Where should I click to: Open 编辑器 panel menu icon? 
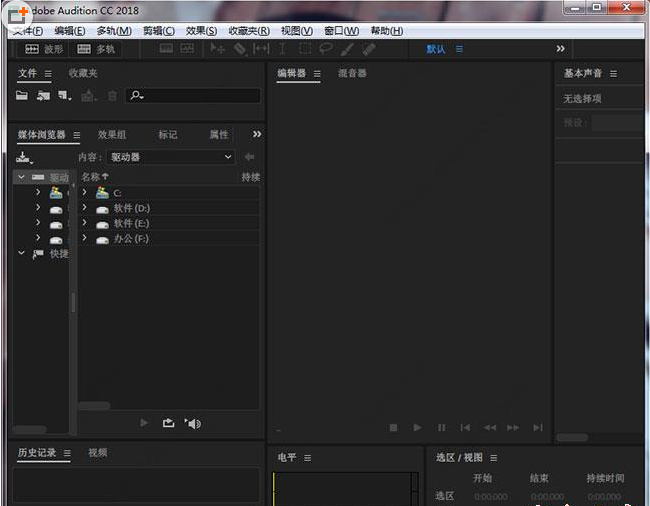[317, 74]
